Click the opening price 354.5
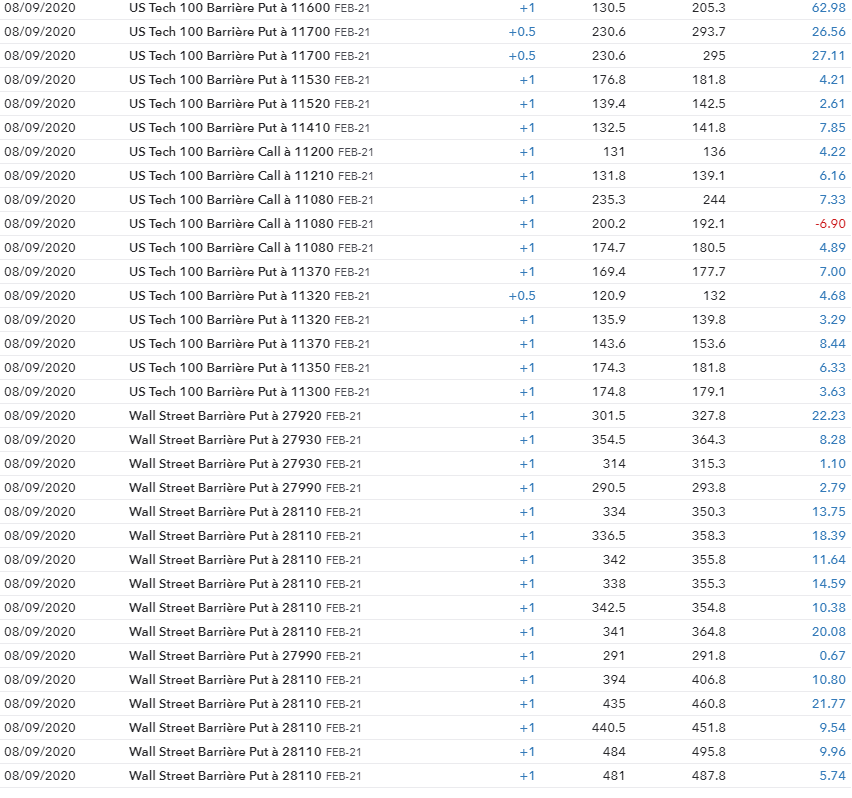852x798 pixels. tap(609, 439)
